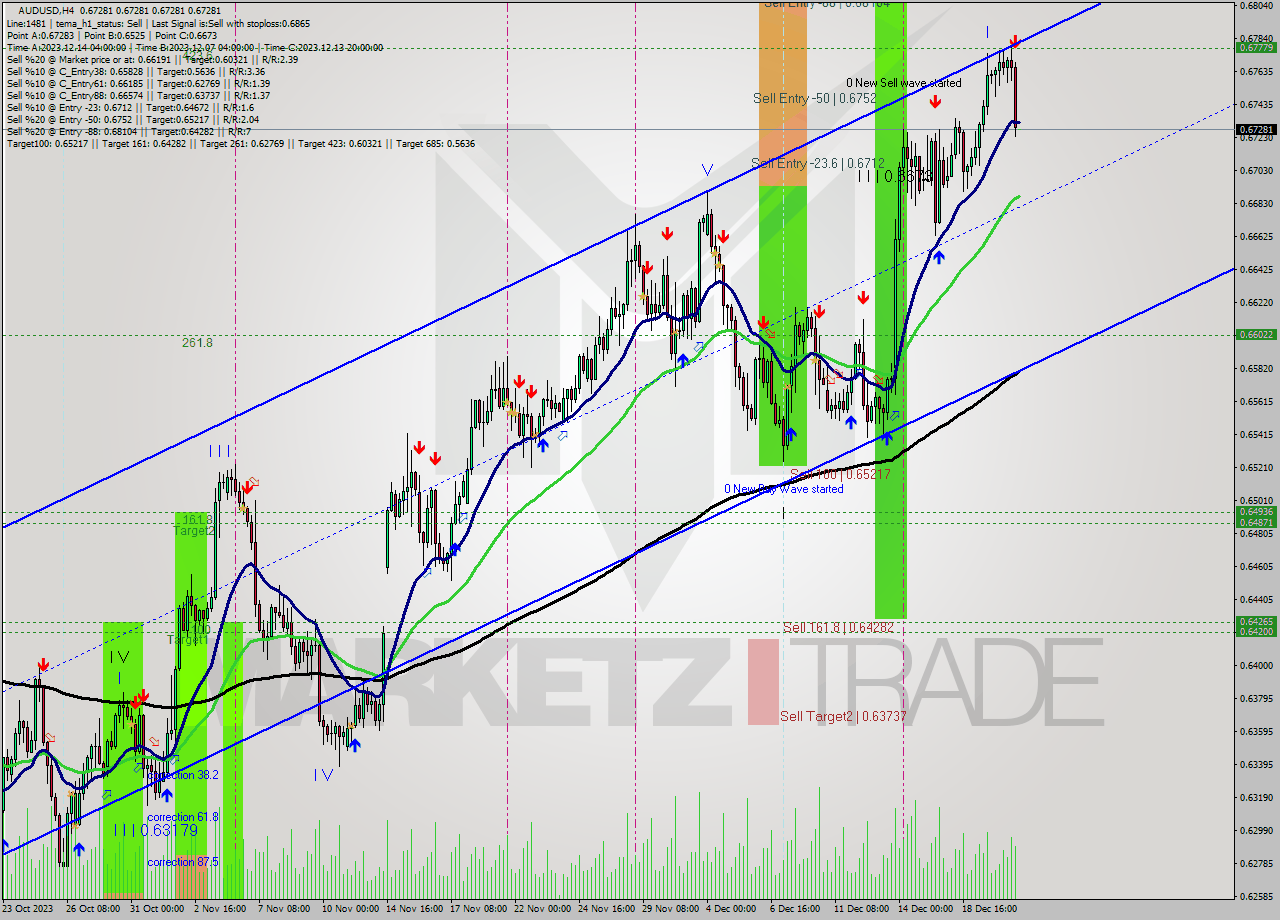
Task: Click the '4 Dec 00:00' date axis label
Action: [732, 909]
